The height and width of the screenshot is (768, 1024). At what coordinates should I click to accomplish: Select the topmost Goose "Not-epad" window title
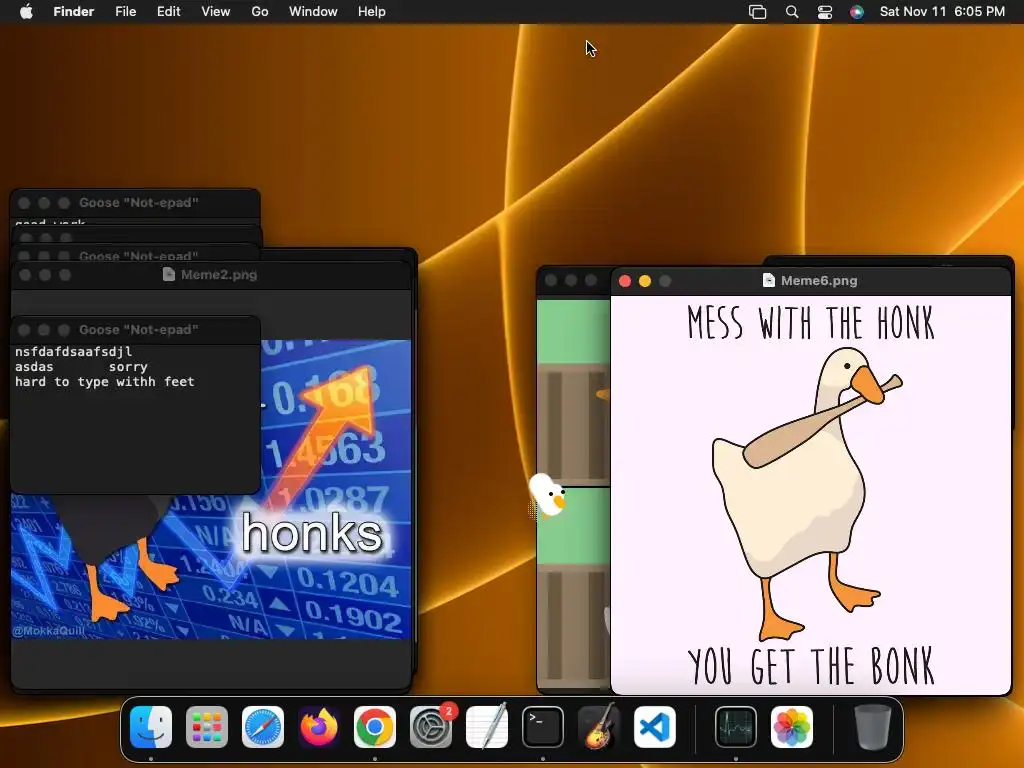138,202
